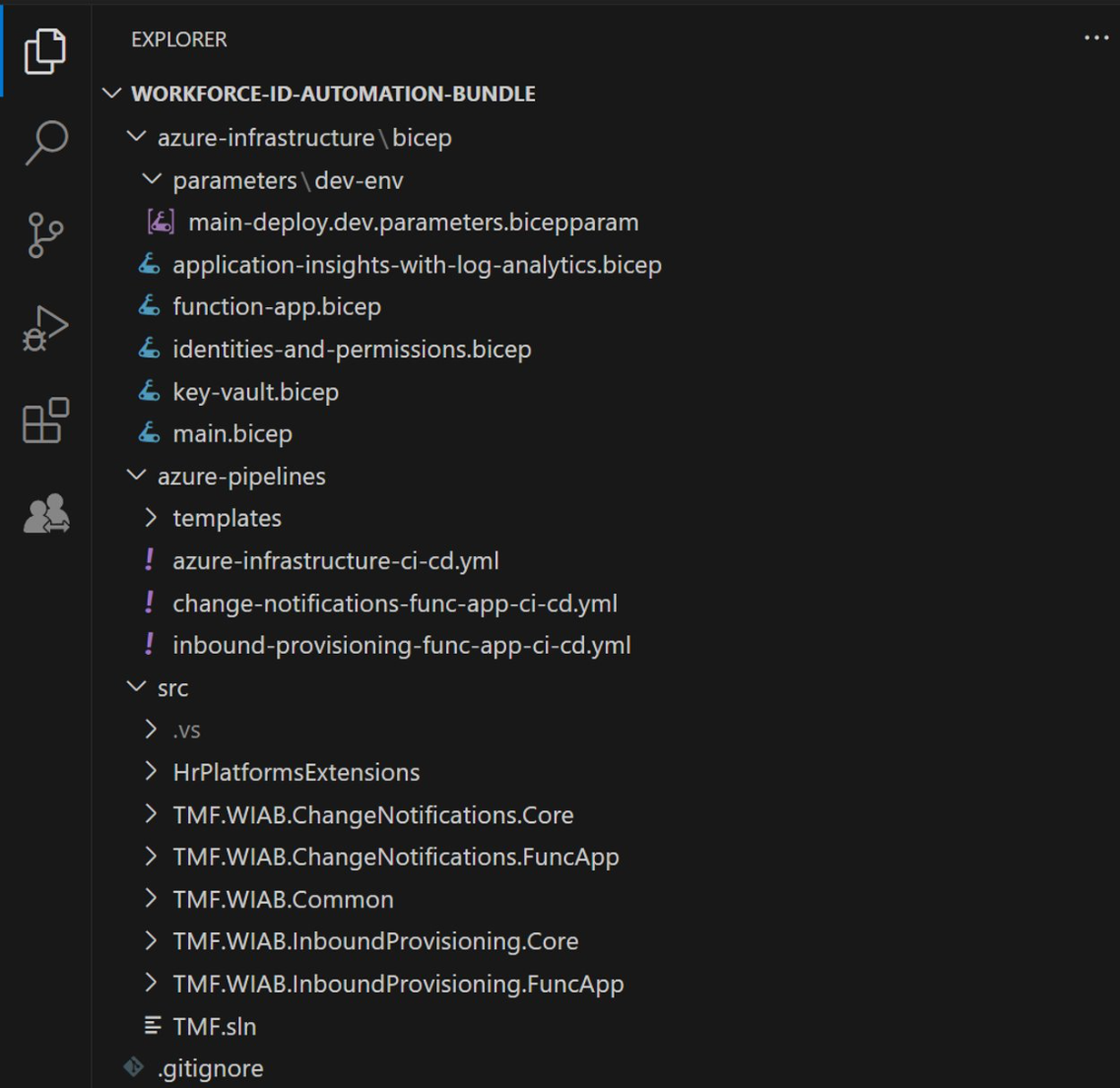The height and width of the screenshot is (1088, 1120).
Task: Open the Extensions view
Action: [x=45, y=420]
